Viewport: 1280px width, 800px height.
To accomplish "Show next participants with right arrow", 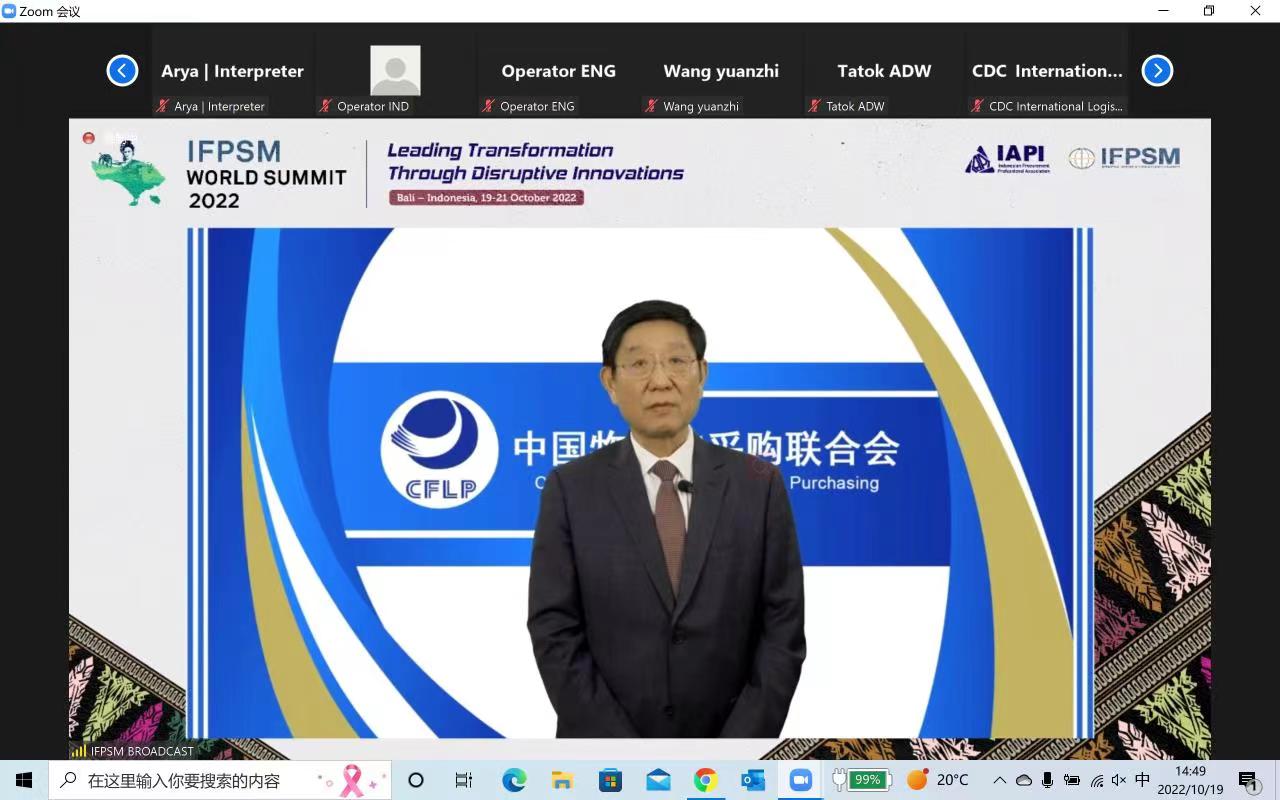I will 1157,71.
